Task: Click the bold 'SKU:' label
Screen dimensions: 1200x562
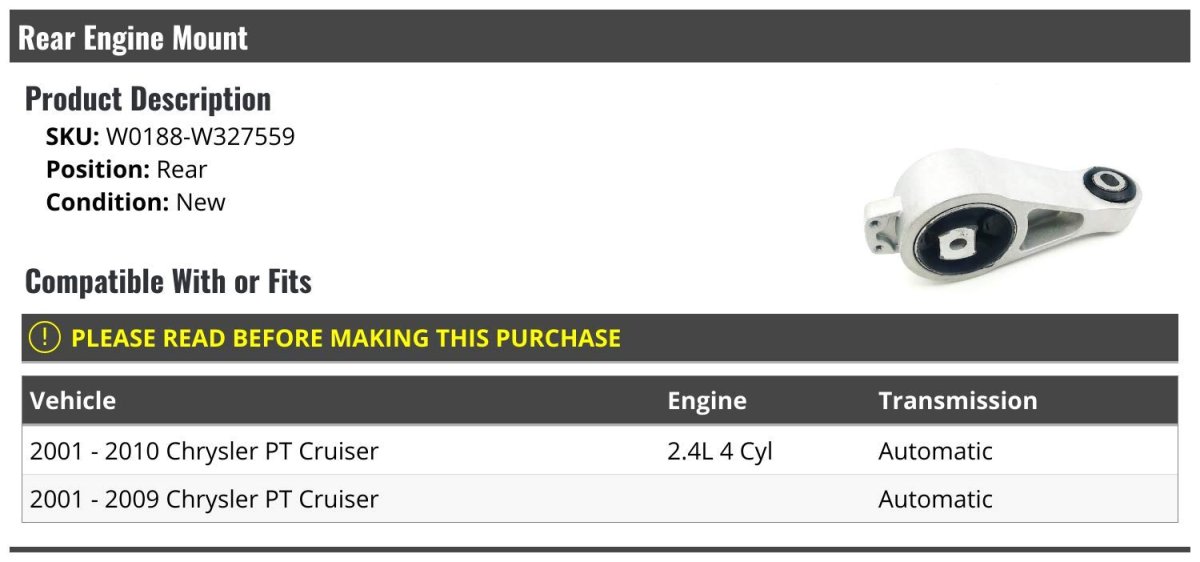Action: (x=72, y=136)
